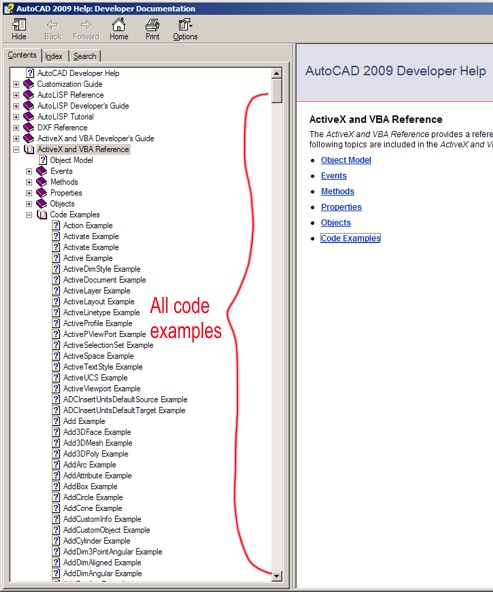The image size is (493, 592).
Task: Click the Print toolbar icon
Action: [x=152, y=25]
